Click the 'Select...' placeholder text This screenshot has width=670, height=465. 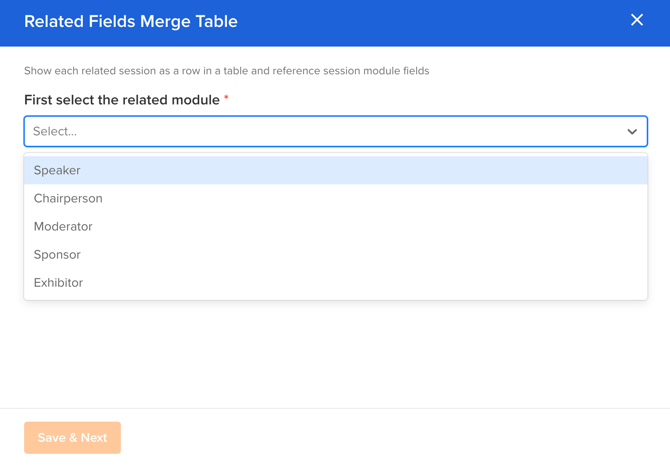(x=55, y=131)
